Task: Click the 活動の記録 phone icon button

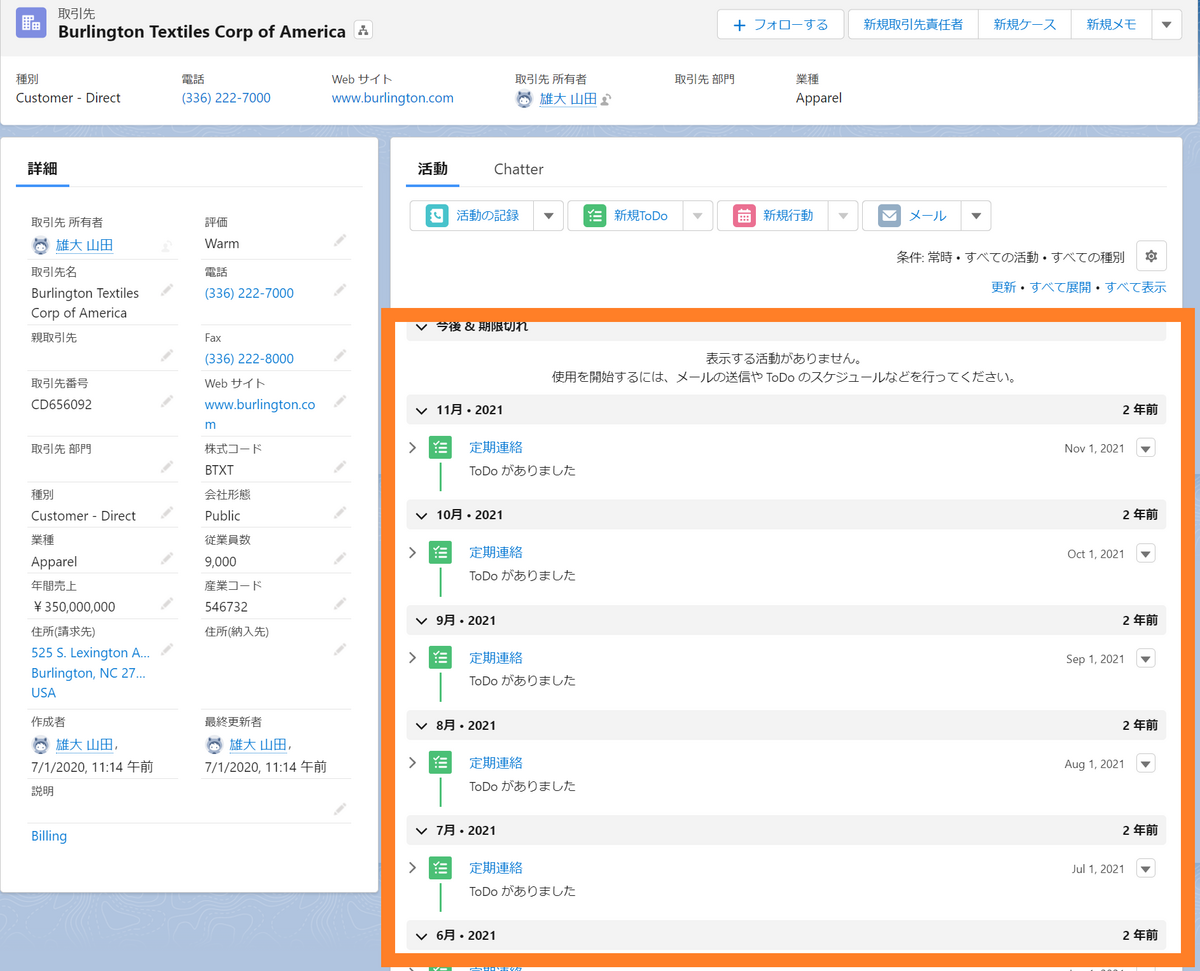Action: [437, 216]
